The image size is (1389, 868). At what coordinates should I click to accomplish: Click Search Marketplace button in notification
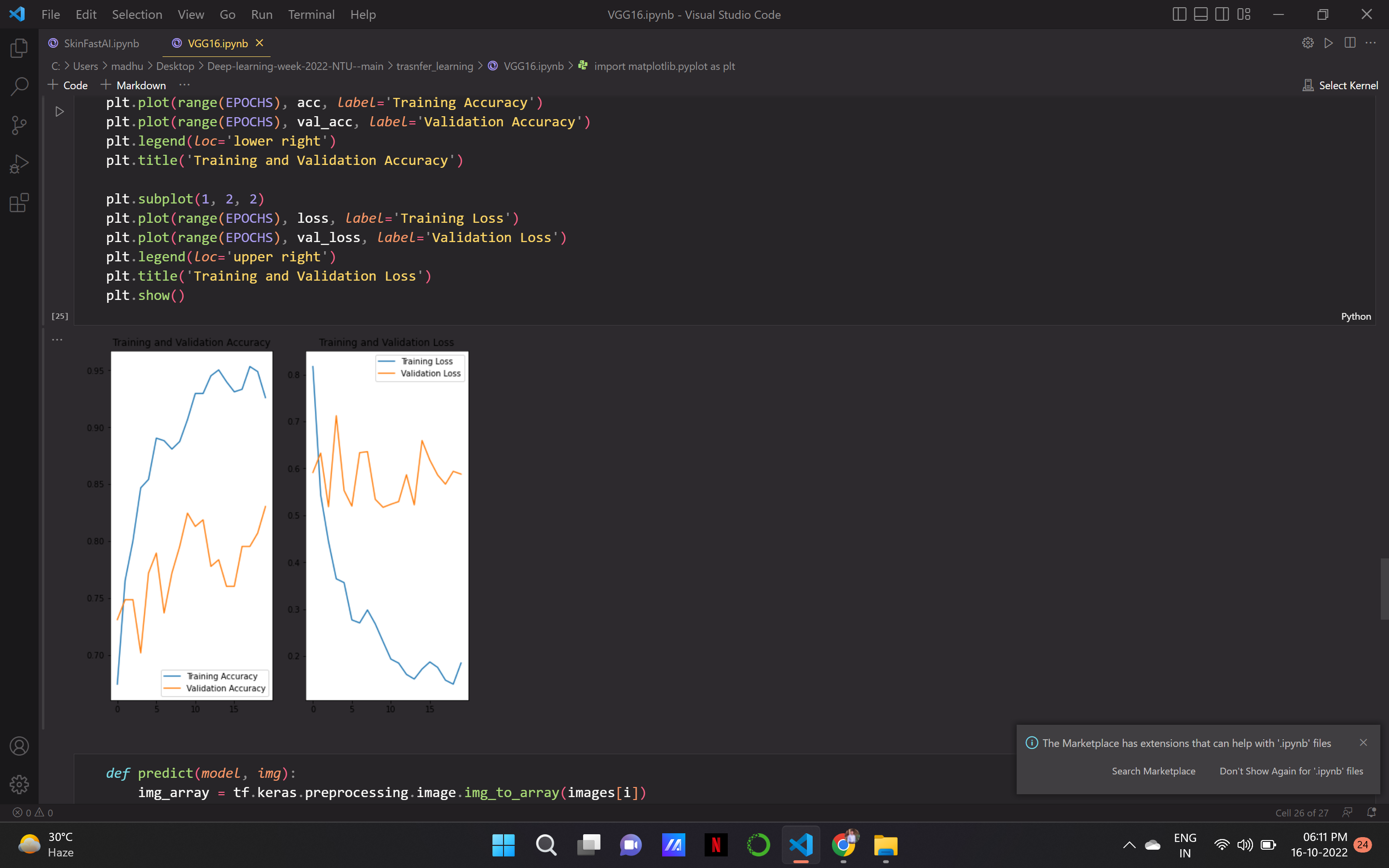pos(1153,771)
